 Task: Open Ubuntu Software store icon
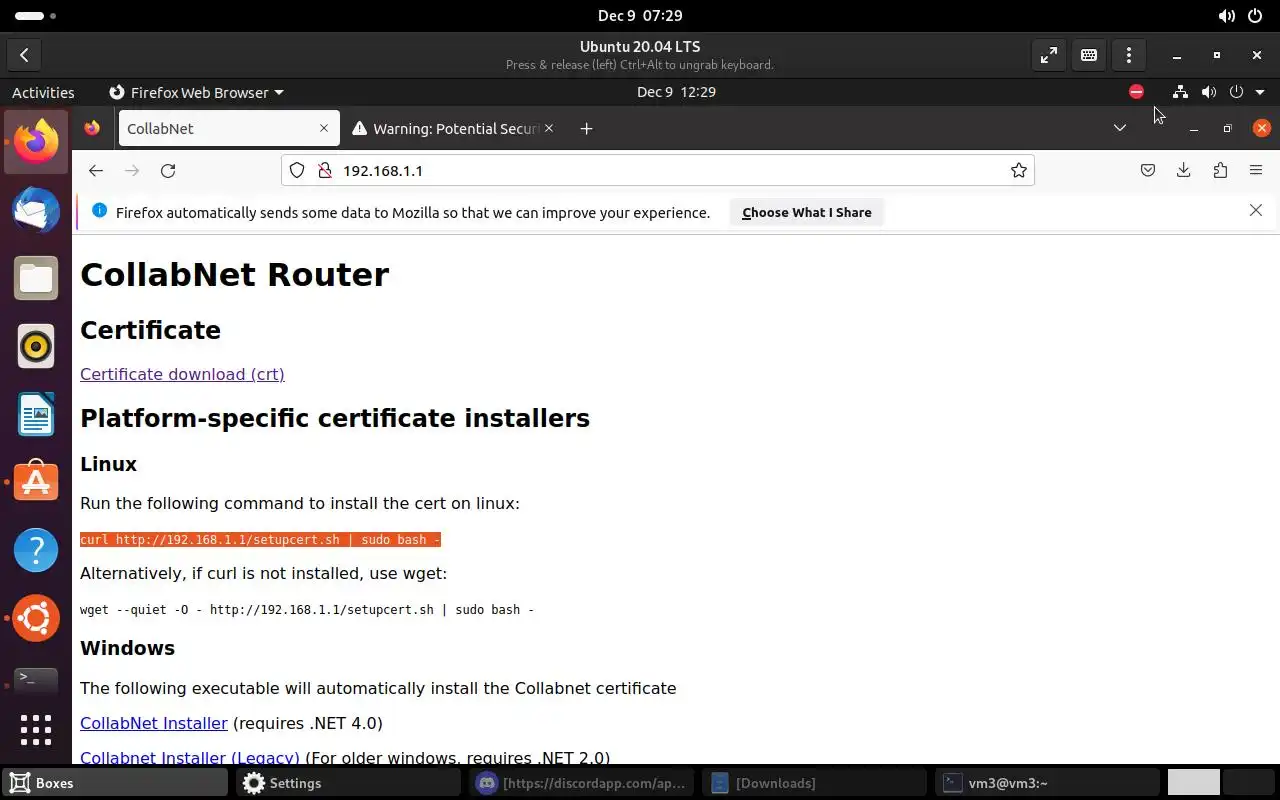click(36, 482)
